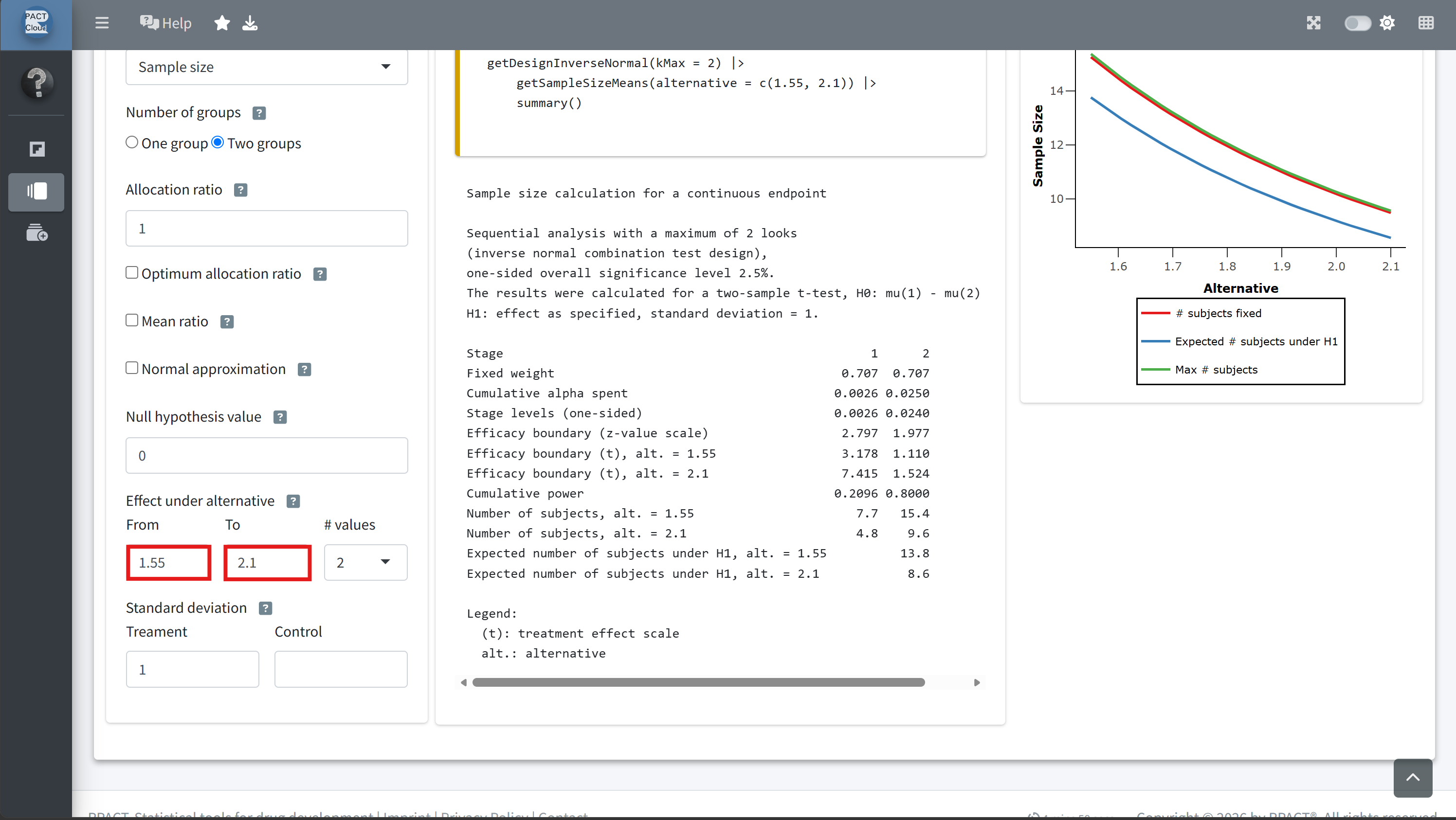
Task: Toggle '# subjects fixed' legend entry
Action: click(x=1201, y=313)
